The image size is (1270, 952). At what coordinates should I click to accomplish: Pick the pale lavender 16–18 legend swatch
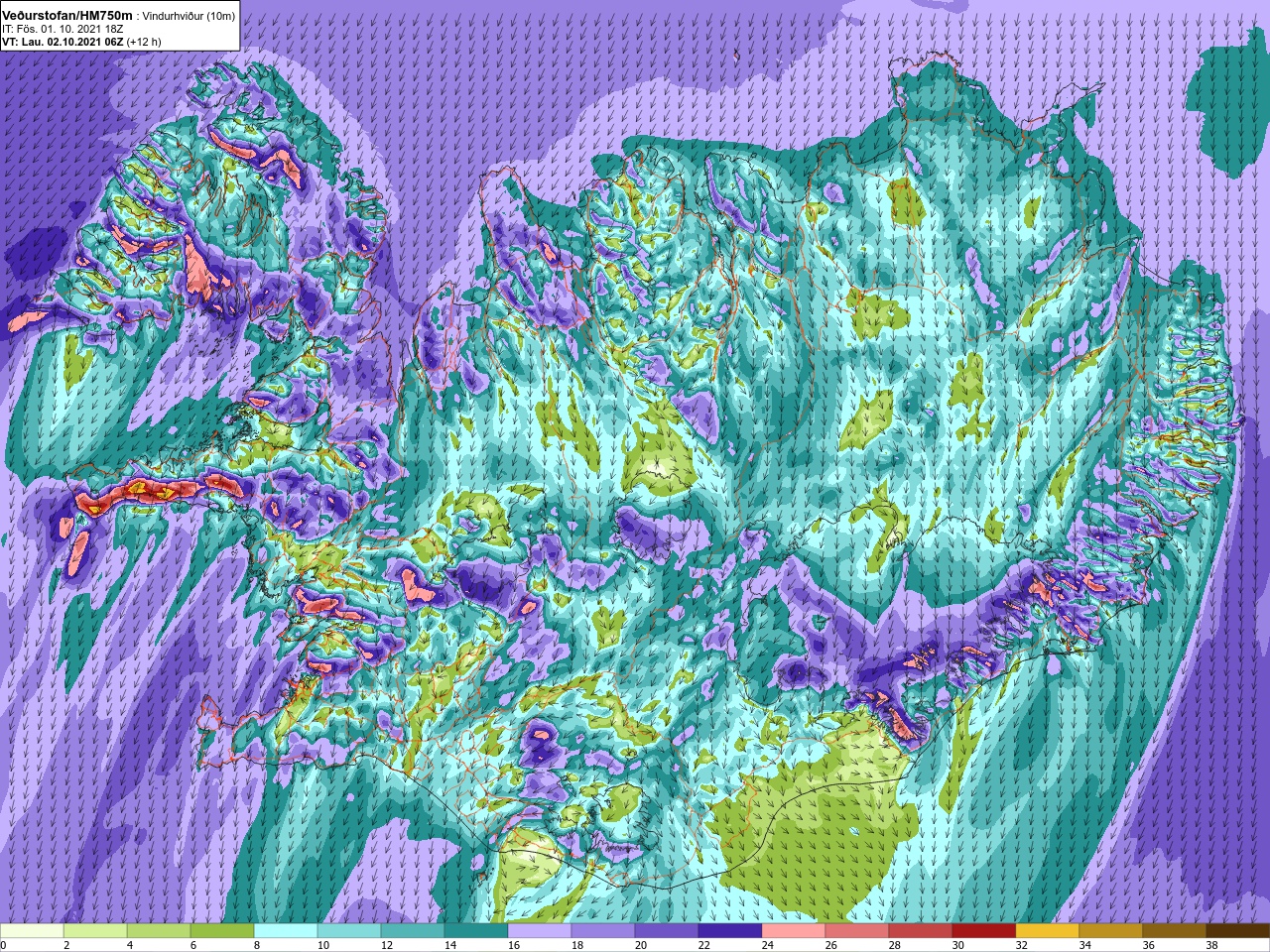[x=540, y=931]
